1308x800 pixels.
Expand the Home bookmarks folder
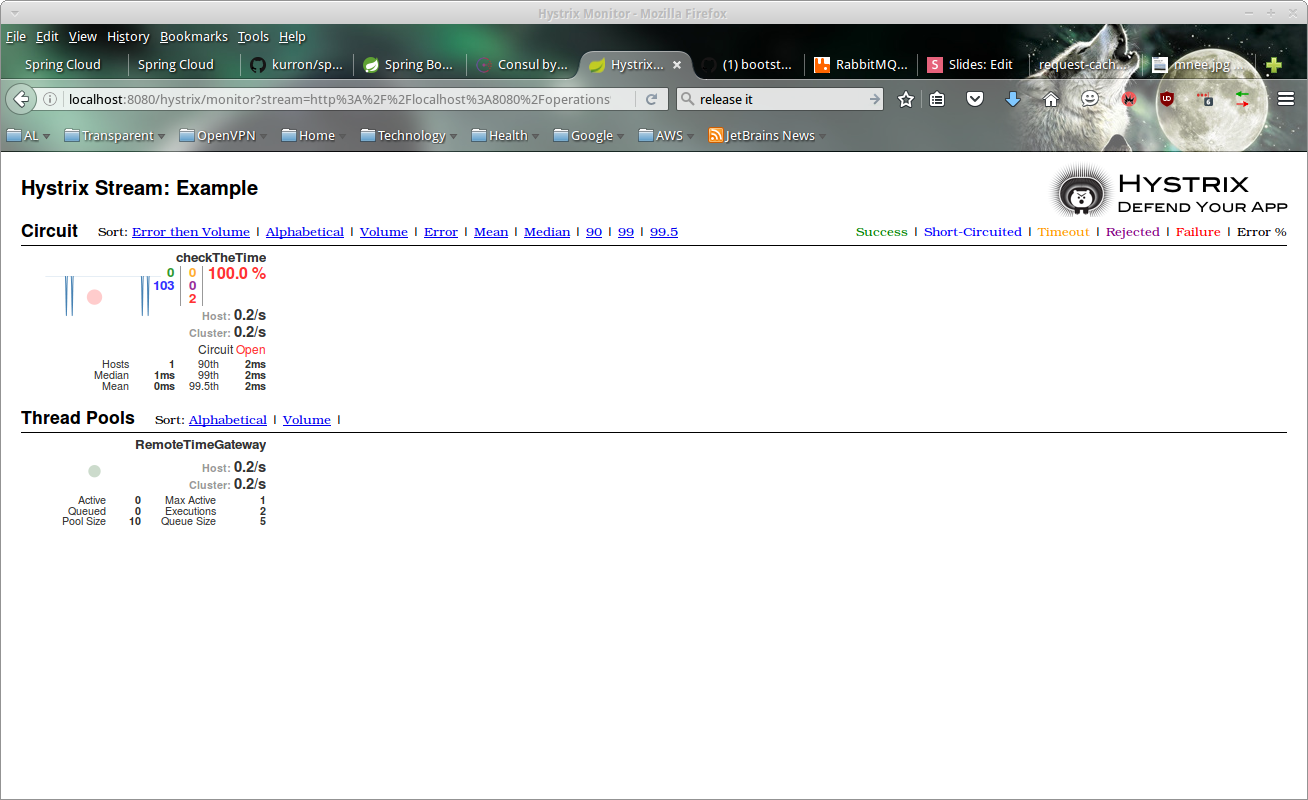314,135
